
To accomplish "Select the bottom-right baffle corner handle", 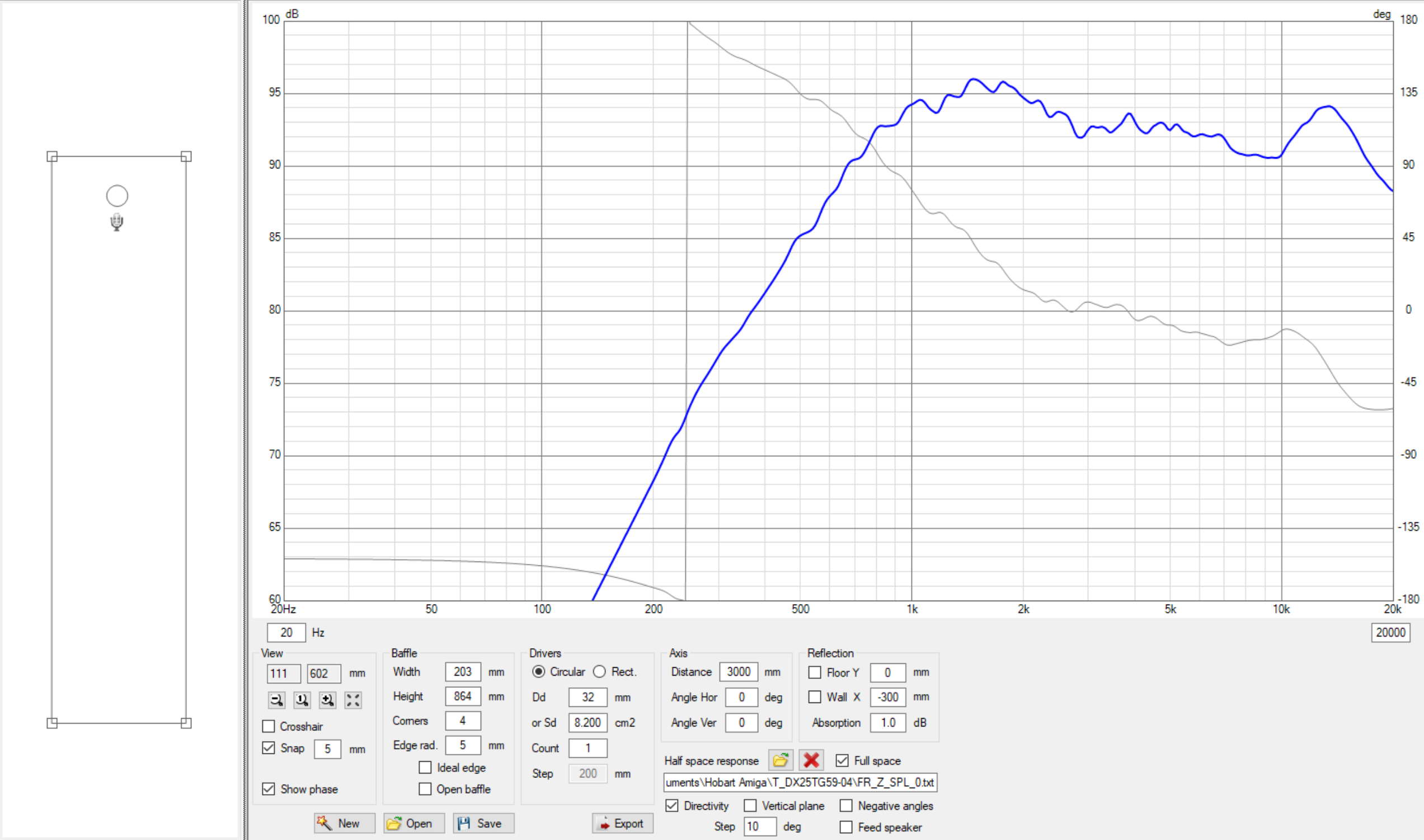I will (186, 723).
